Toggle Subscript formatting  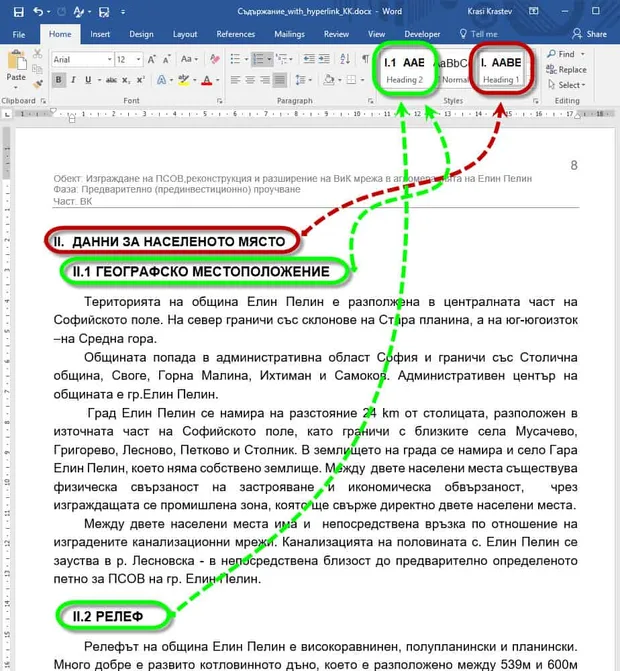[x=126, y=80]
